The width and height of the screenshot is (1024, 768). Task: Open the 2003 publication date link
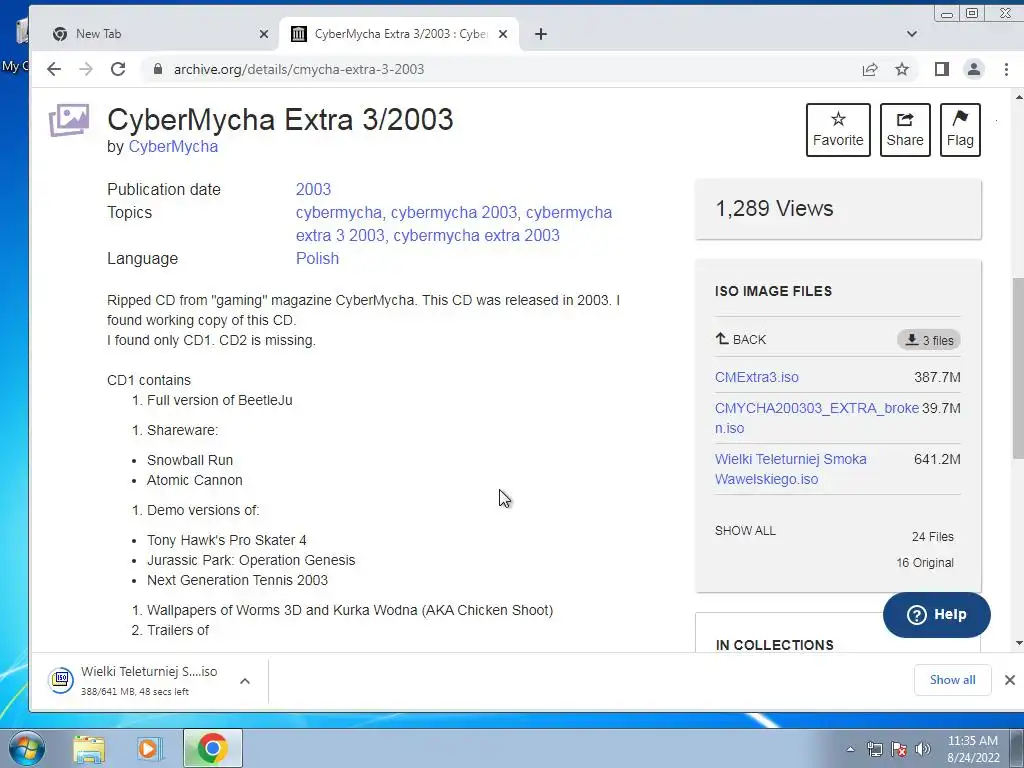point(313,189)
